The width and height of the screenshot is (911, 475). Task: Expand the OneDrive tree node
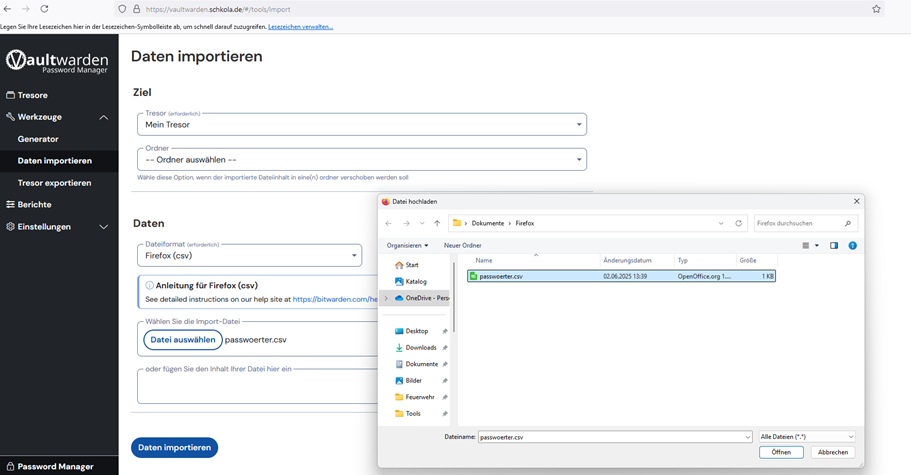click(386, 298)
